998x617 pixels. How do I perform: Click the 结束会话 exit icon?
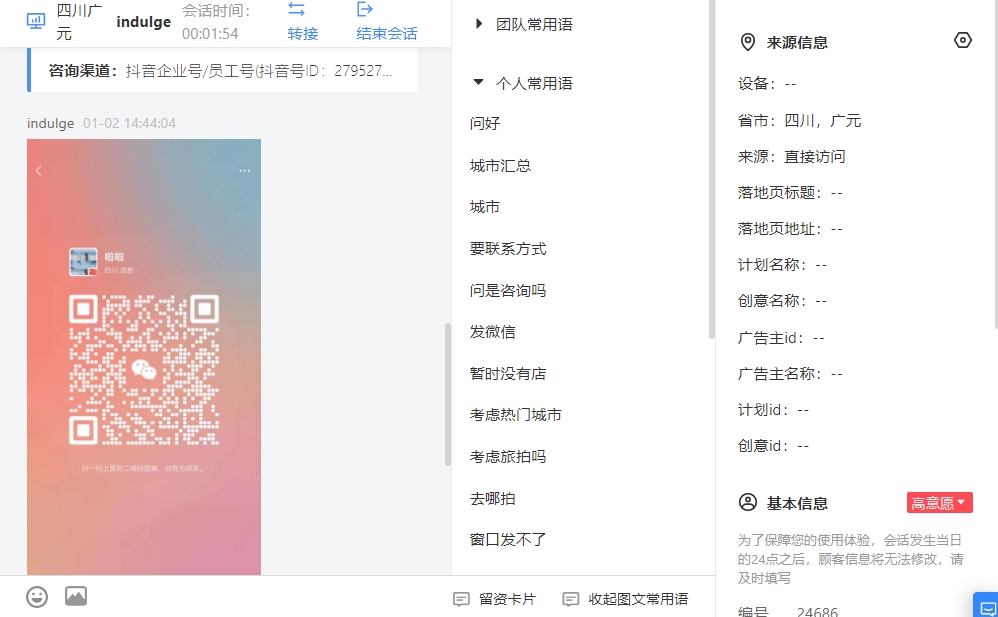(x=365, y=9)
